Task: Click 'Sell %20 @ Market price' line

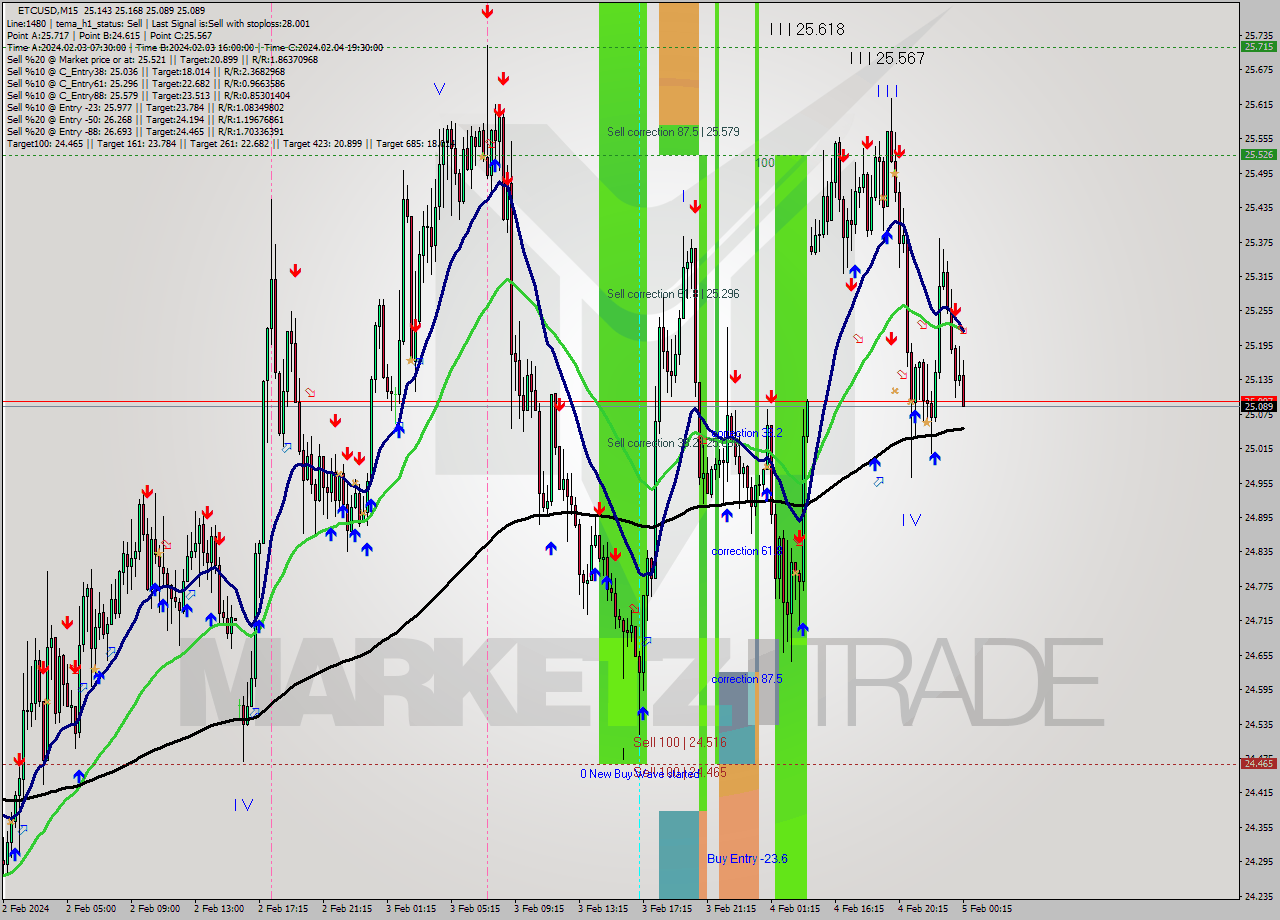Action: 162,59
